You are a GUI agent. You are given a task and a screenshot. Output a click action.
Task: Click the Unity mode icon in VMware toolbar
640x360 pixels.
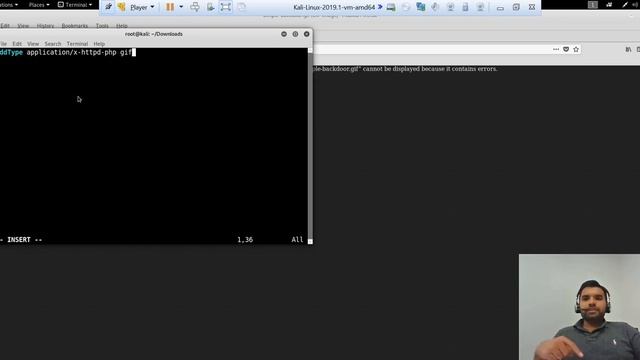pos(242,7)
